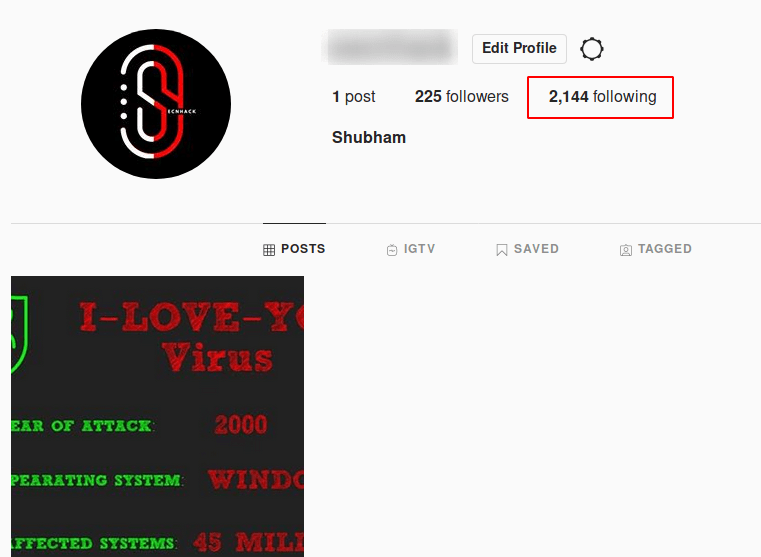Click the blurred username text
Viewport: 761px width, 557px height.
pos(392,47)
